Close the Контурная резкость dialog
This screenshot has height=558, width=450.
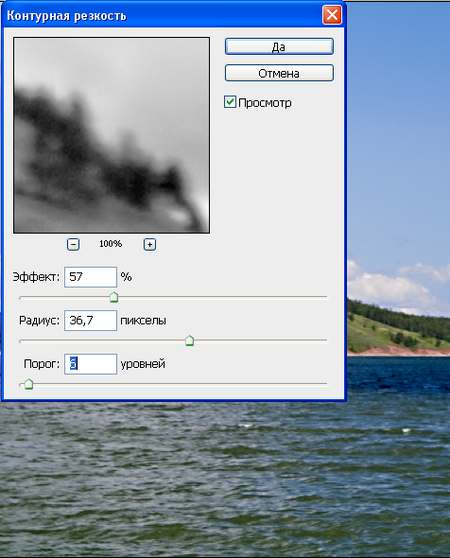pyautogui.click(x=332, y=15)
